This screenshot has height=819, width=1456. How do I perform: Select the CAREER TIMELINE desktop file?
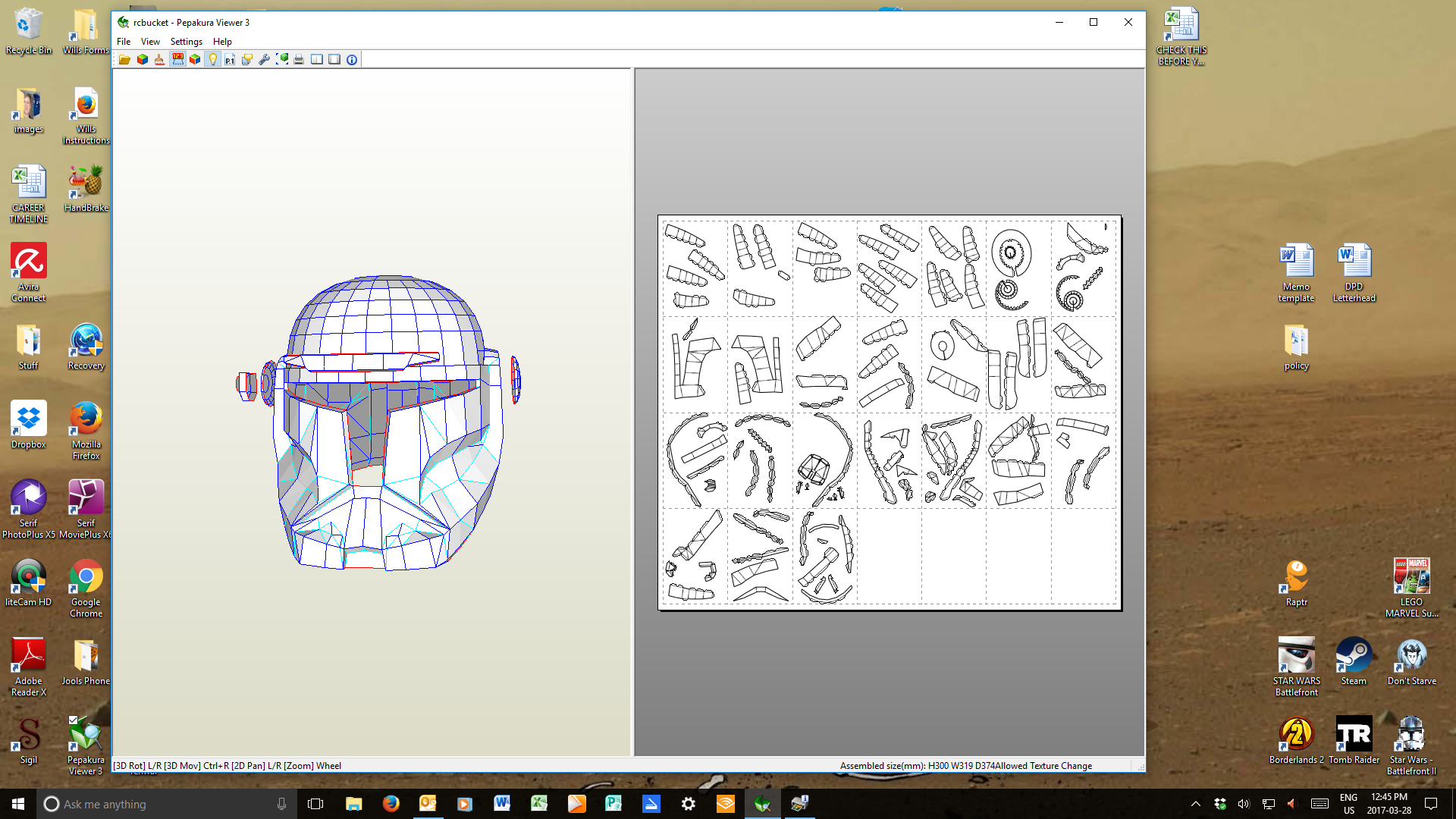tap(29, 194)
